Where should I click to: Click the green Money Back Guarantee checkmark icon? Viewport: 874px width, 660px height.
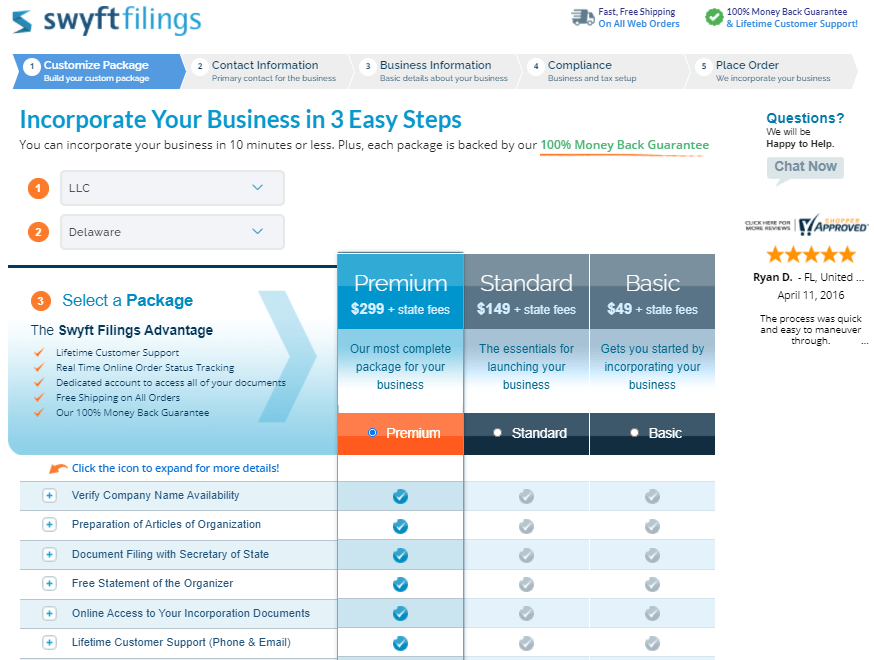(713, 17)
